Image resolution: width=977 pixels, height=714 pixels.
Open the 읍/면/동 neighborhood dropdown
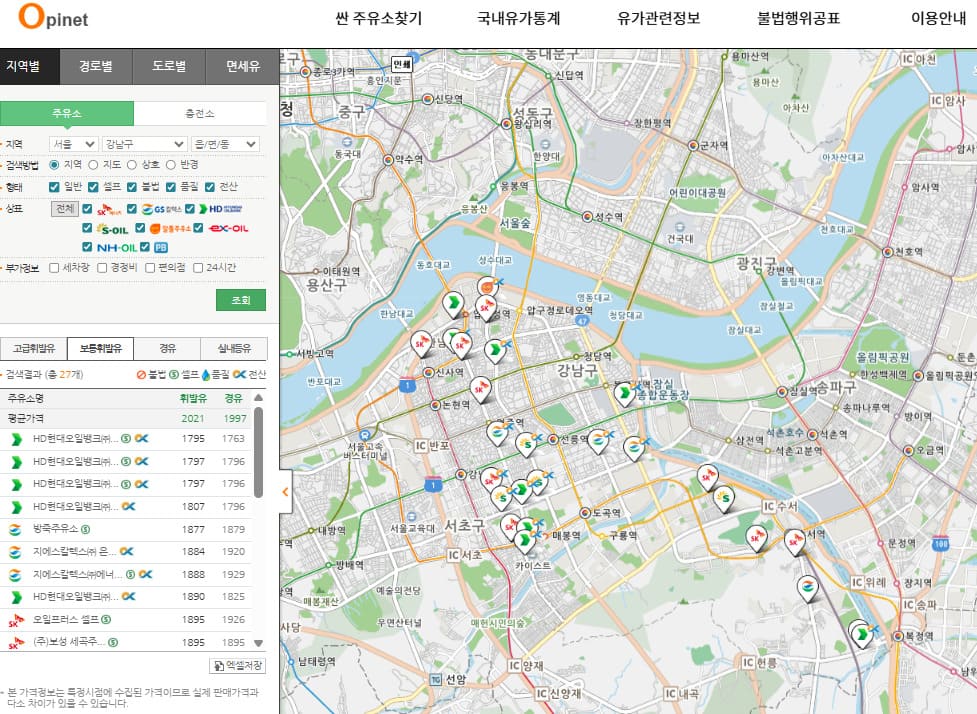click(225, 144)
